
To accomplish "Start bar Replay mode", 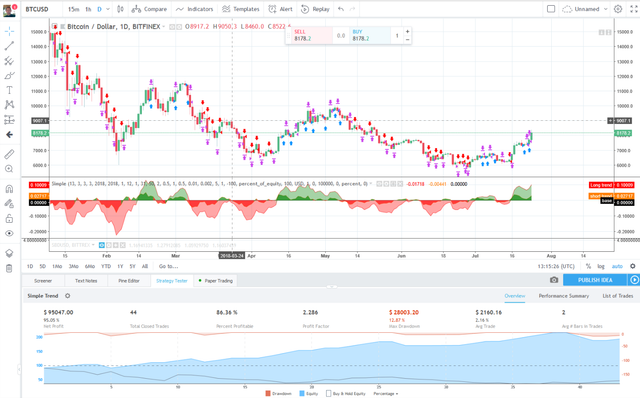I will pos(315,9).
